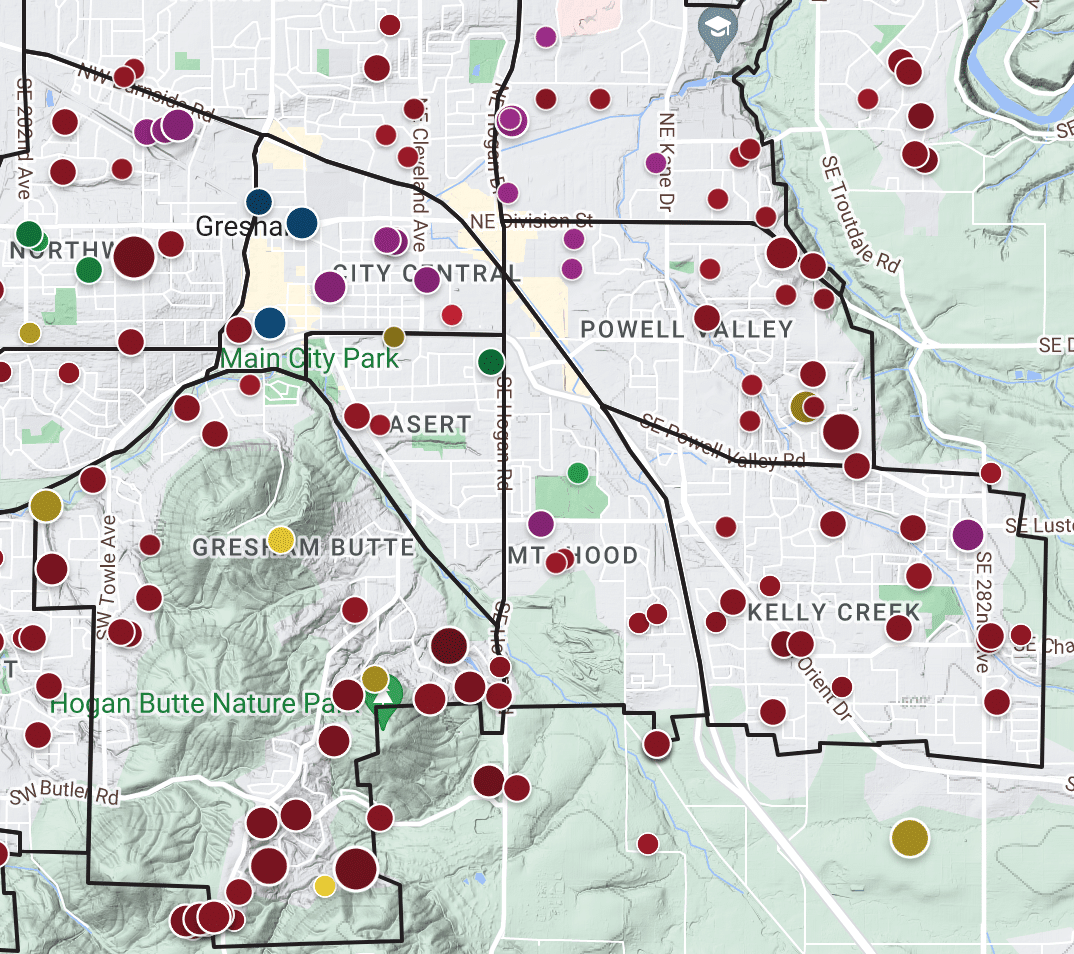Select the large gold marker in the southeast

click(909, 837)
